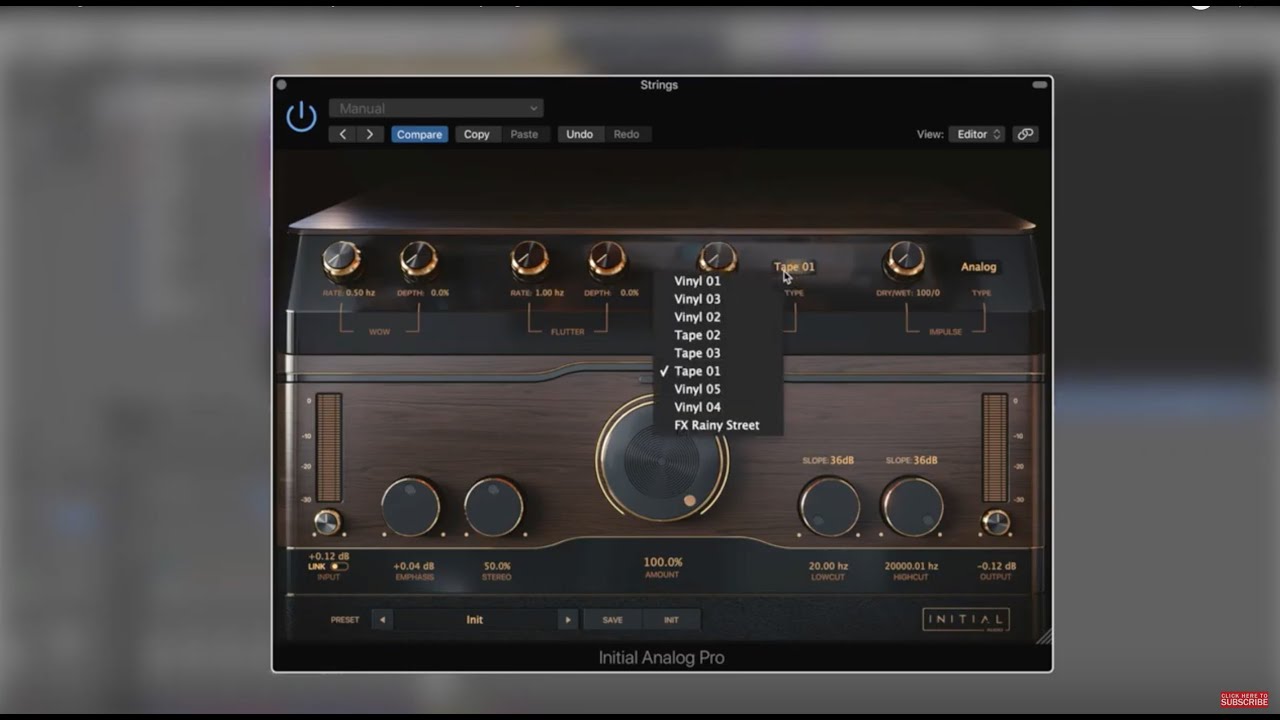Go to next setting with right arrow

coord(370,134)
